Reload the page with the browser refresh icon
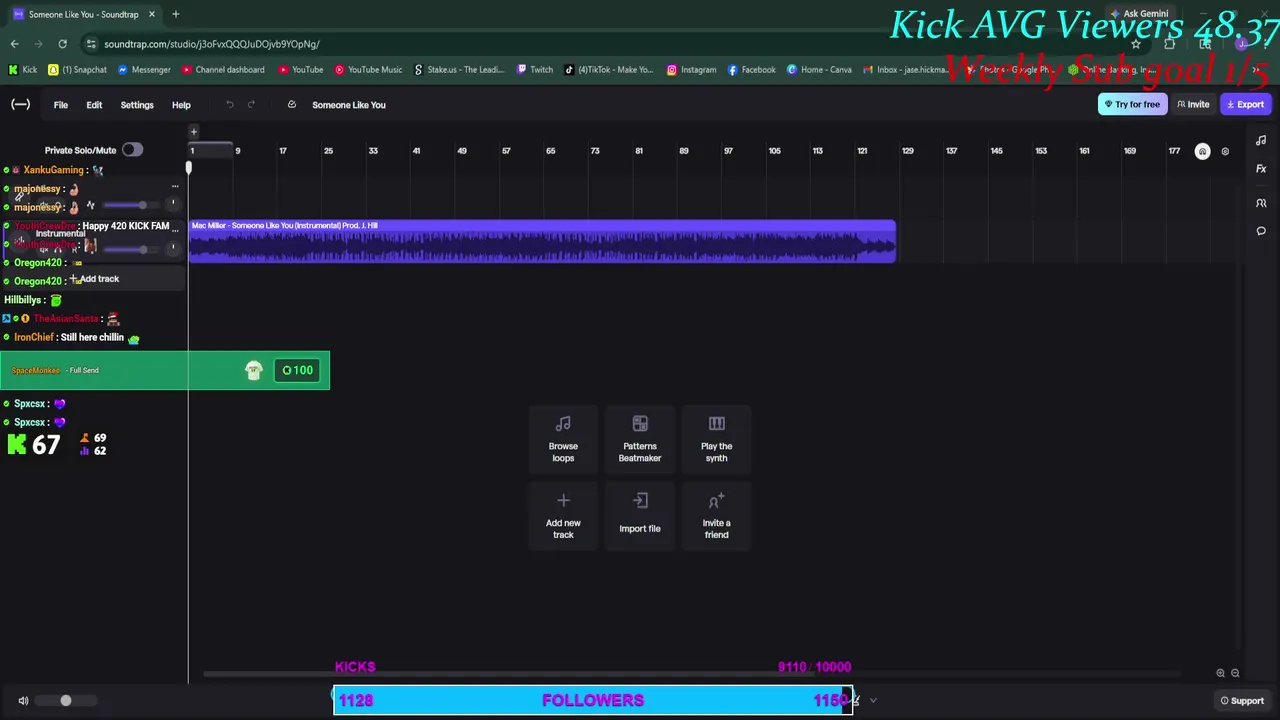The width and height of the screenshot is (1280, 720). click(x=62, y=44)
